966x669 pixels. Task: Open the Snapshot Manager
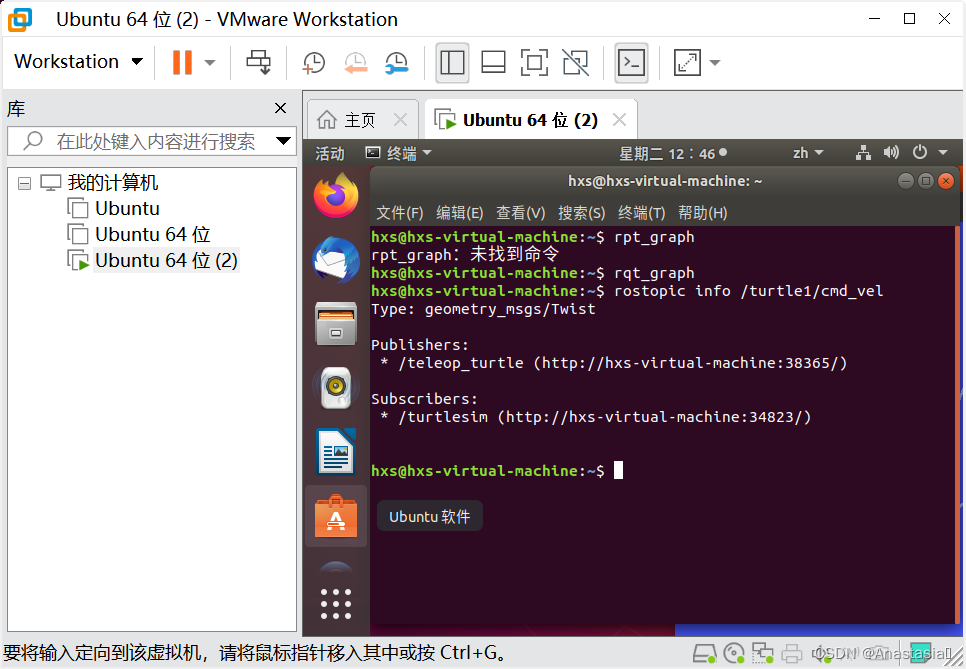(x=397, y=62)
